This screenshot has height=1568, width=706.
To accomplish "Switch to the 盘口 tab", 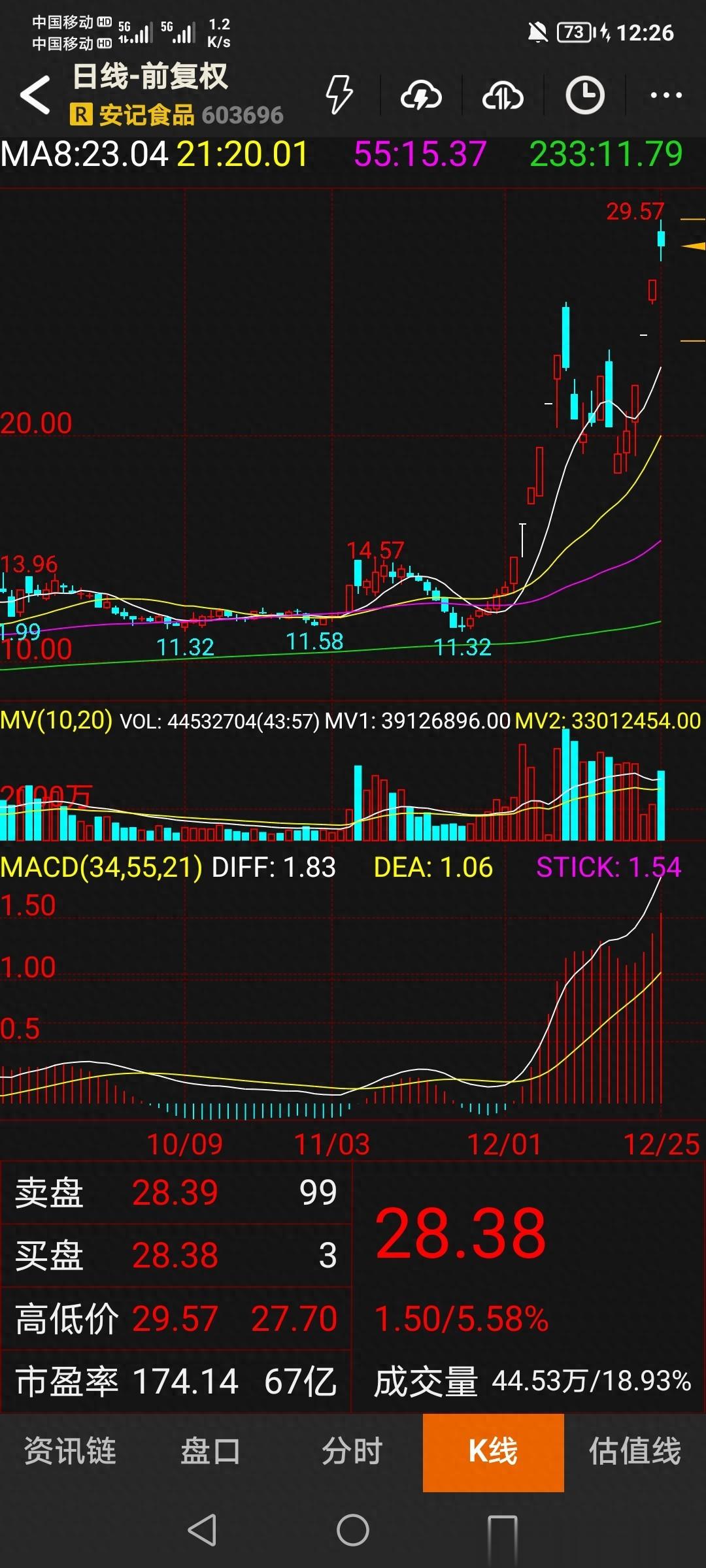I will click(211, 1451).
